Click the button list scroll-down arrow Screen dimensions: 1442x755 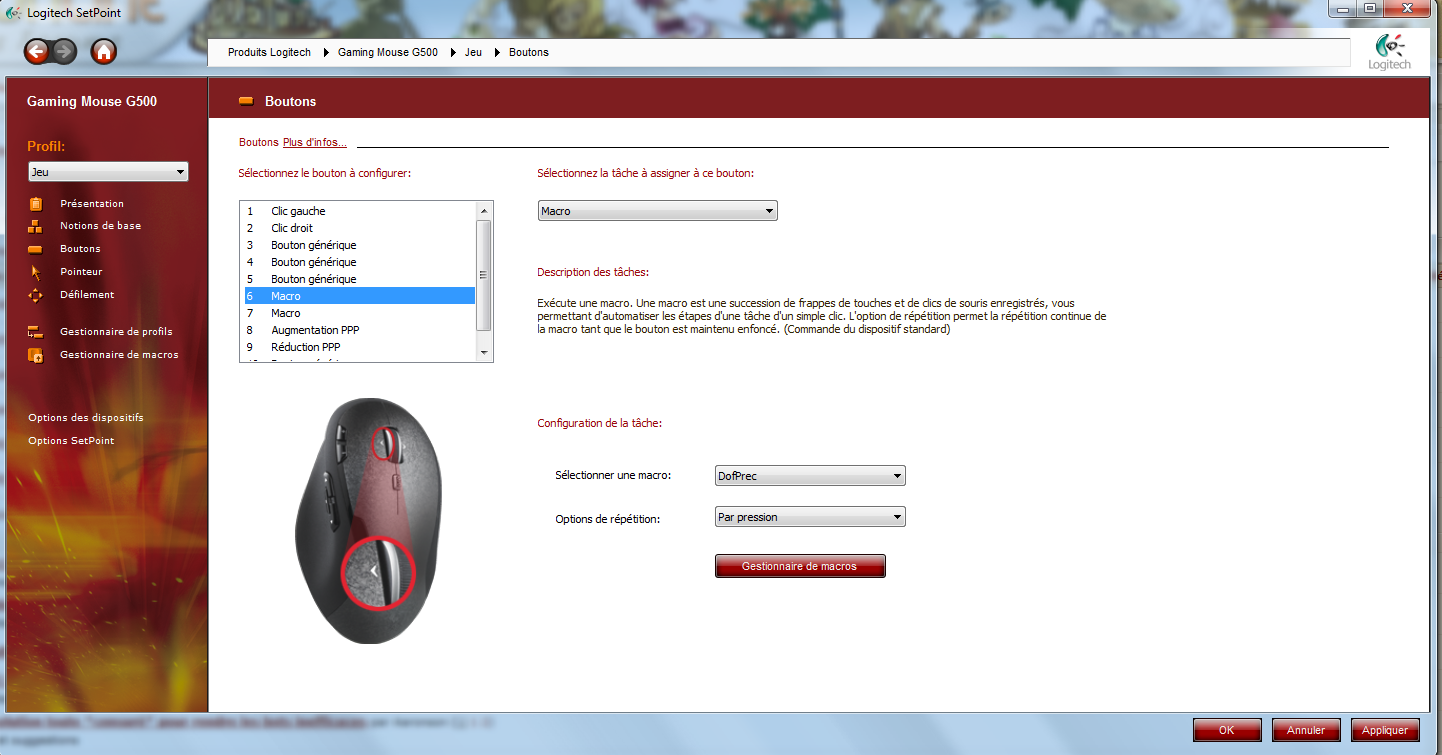point(484,352)
